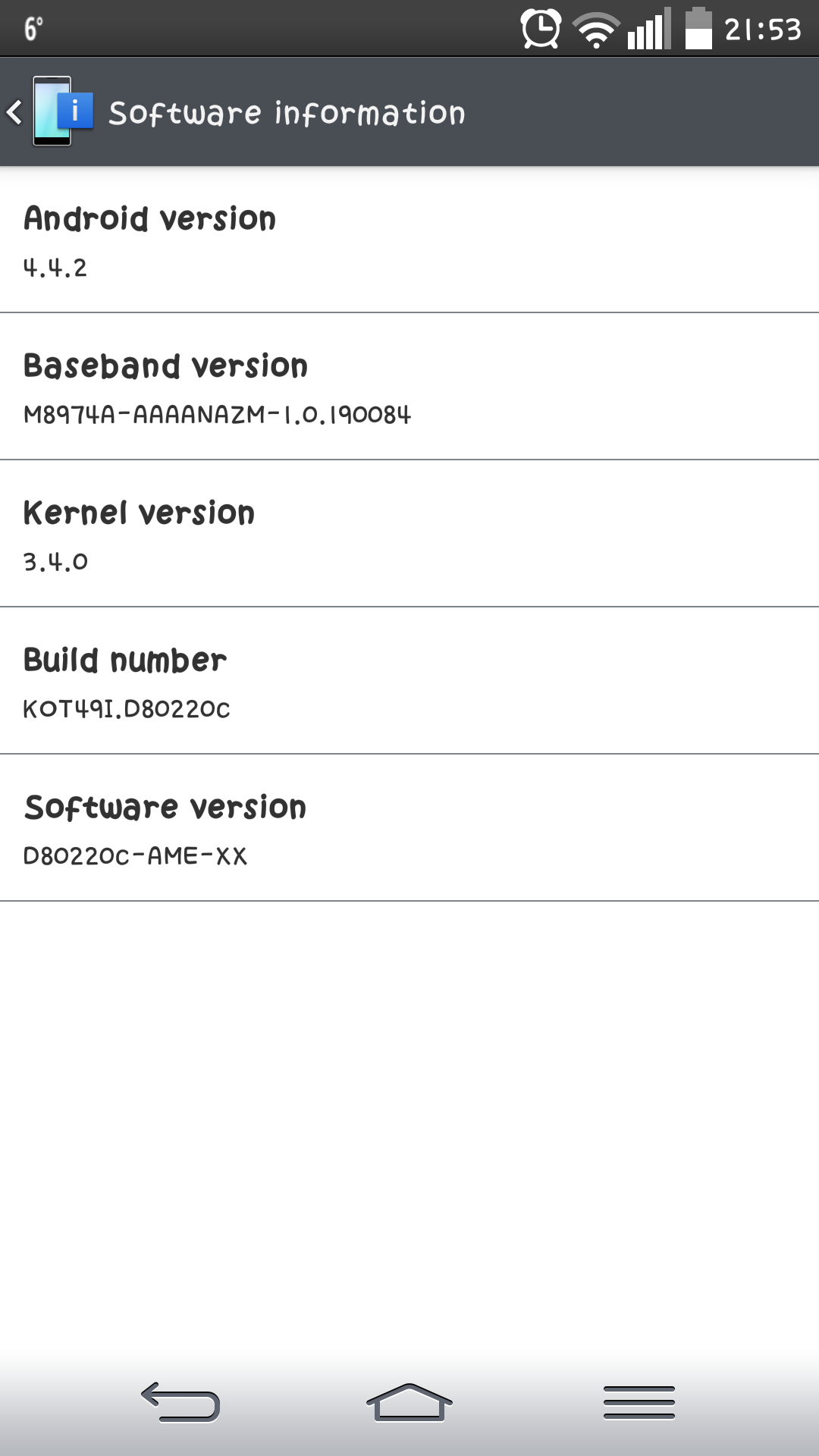819x1456 pixels.
Task: Tap the 6° temperature indicator
Action: tap(33, 29)
